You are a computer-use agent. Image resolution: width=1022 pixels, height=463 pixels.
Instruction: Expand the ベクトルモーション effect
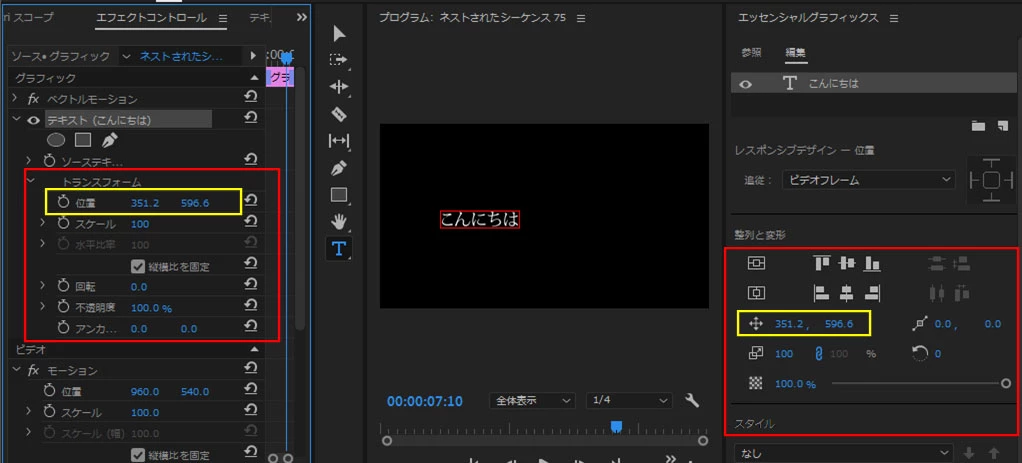coord(15,98)
